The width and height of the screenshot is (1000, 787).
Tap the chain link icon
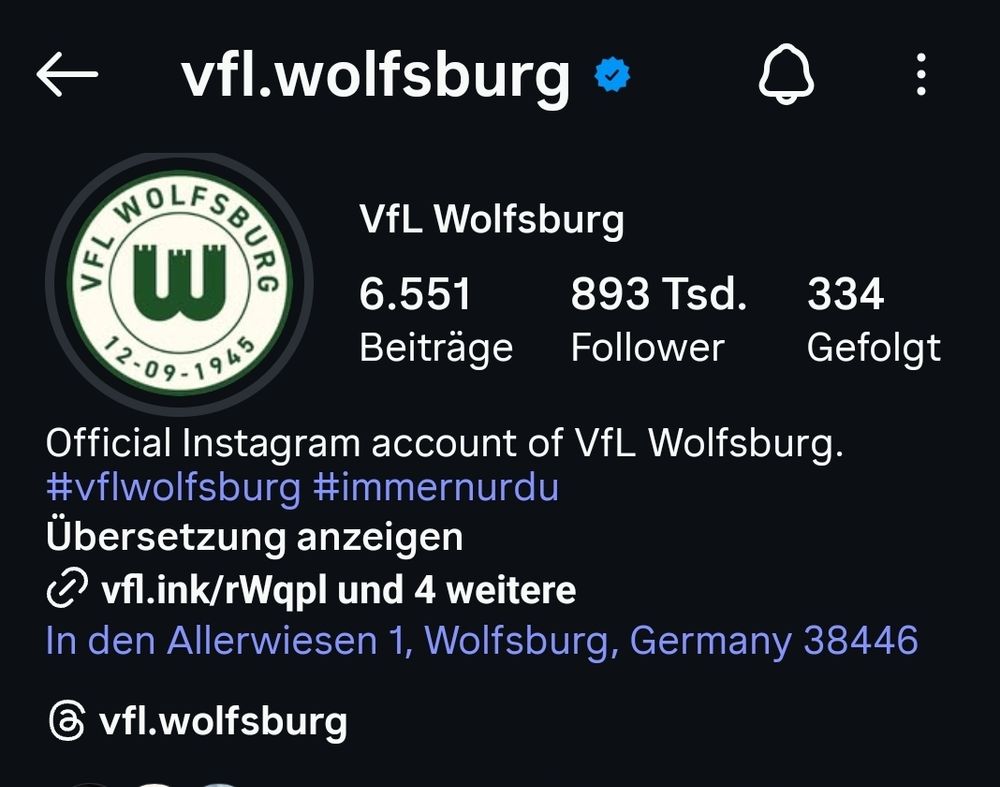[67, 587]
